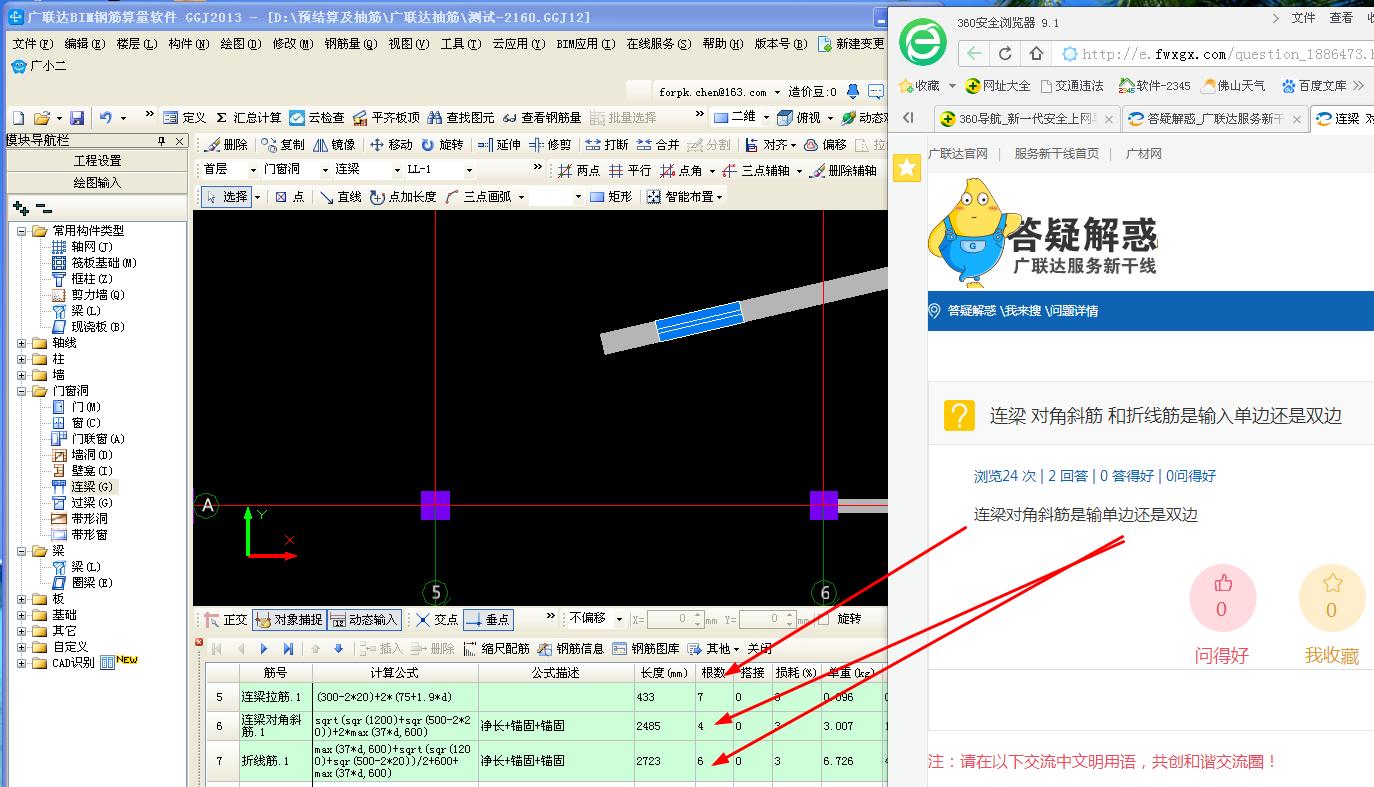Image resolution: width=1374 pixels, height=787 pixels.
Task: Select 连梁(G) in the tree
Action: click(91, 487)
